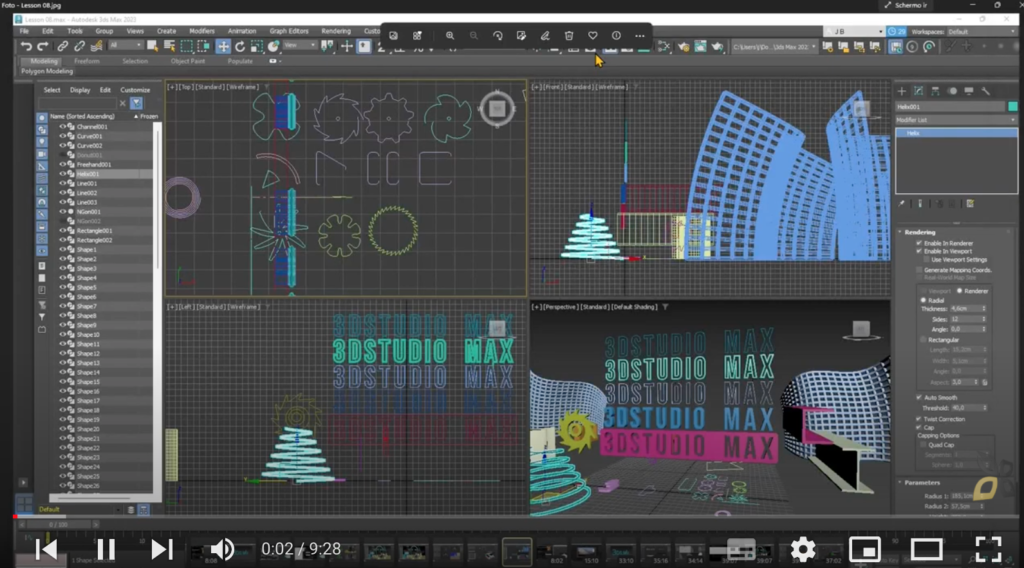
Task: Open the Workspaces Default dropdown
Action: coord(981,31)
